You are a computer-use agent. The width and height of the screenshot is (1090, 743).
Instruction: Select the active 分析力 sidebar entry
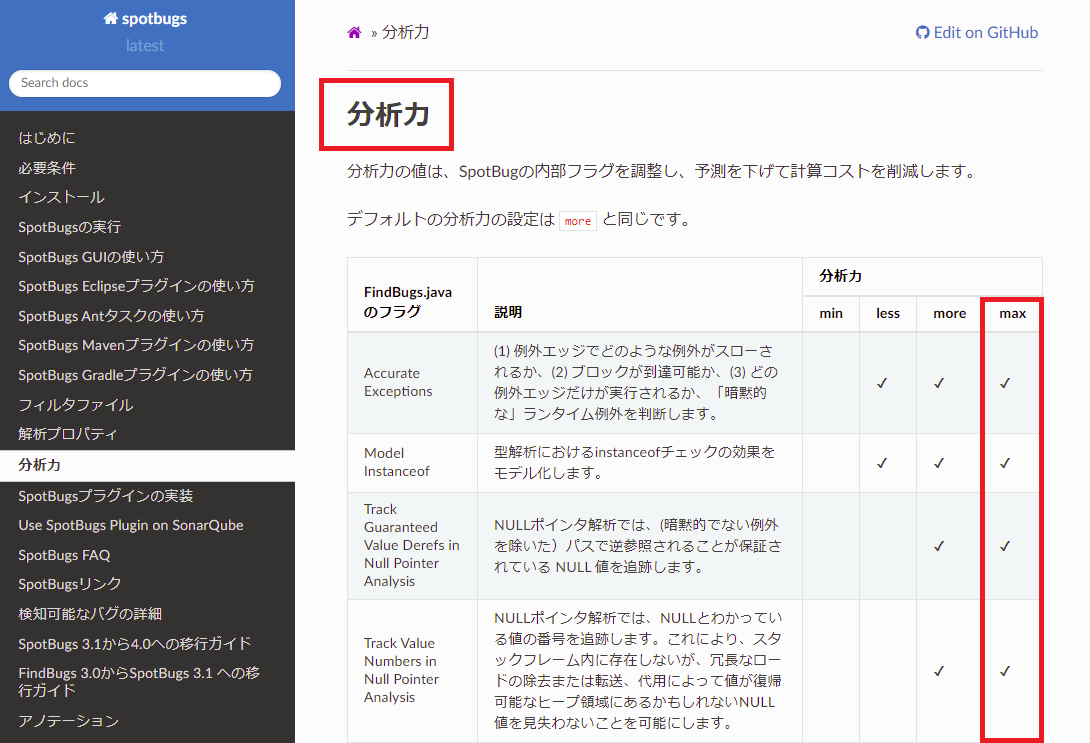(147, 465)
